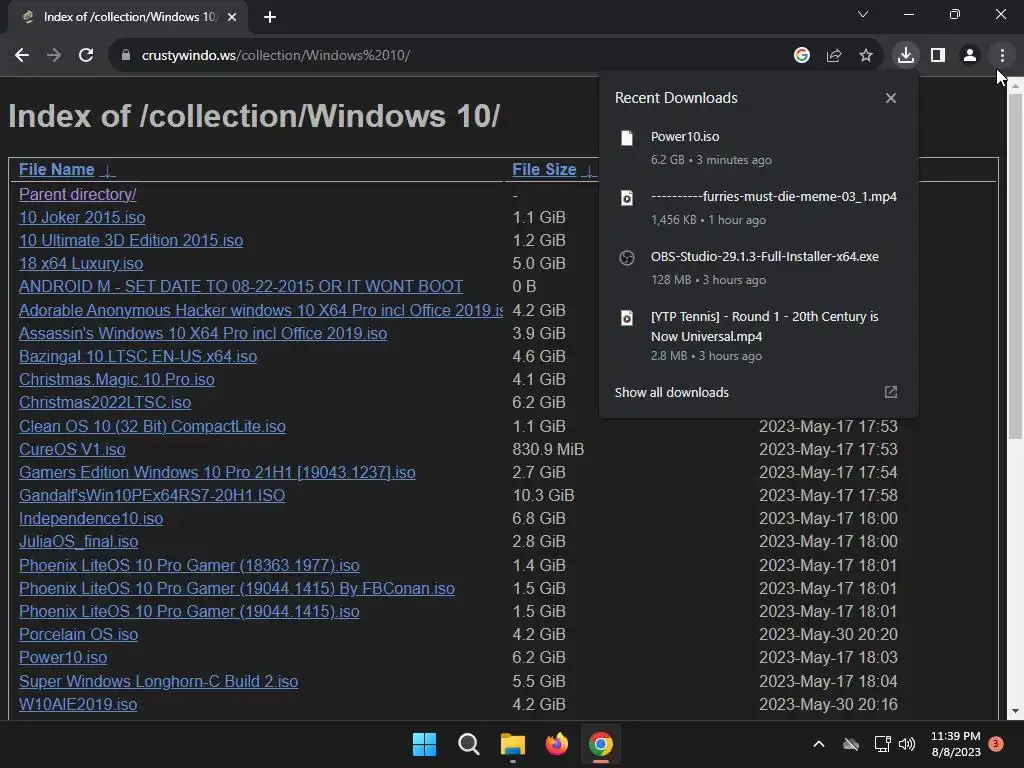Download Christmas.Magic.10.Pro.iso
The width and height of the screenshot is (1024, 768).
(117, 379)
